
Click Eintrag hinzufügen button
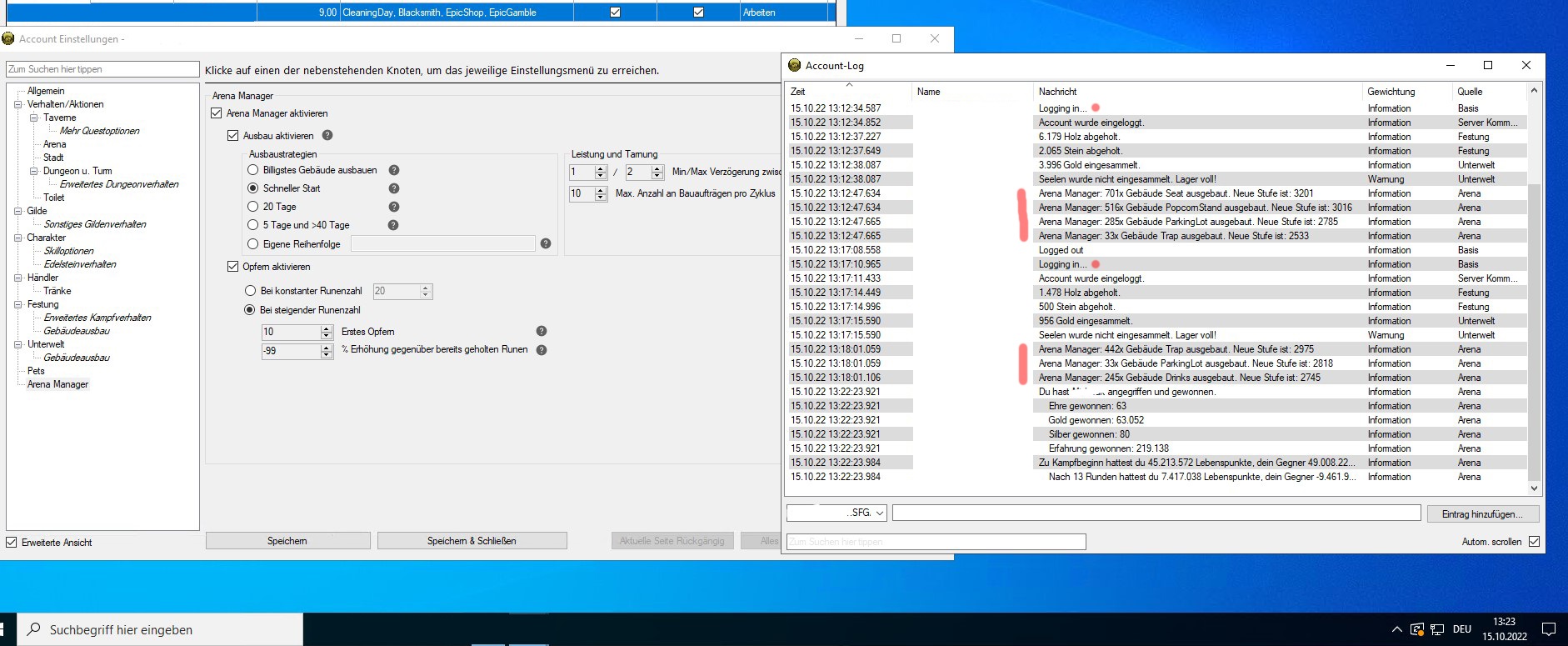pos(1483,514)
